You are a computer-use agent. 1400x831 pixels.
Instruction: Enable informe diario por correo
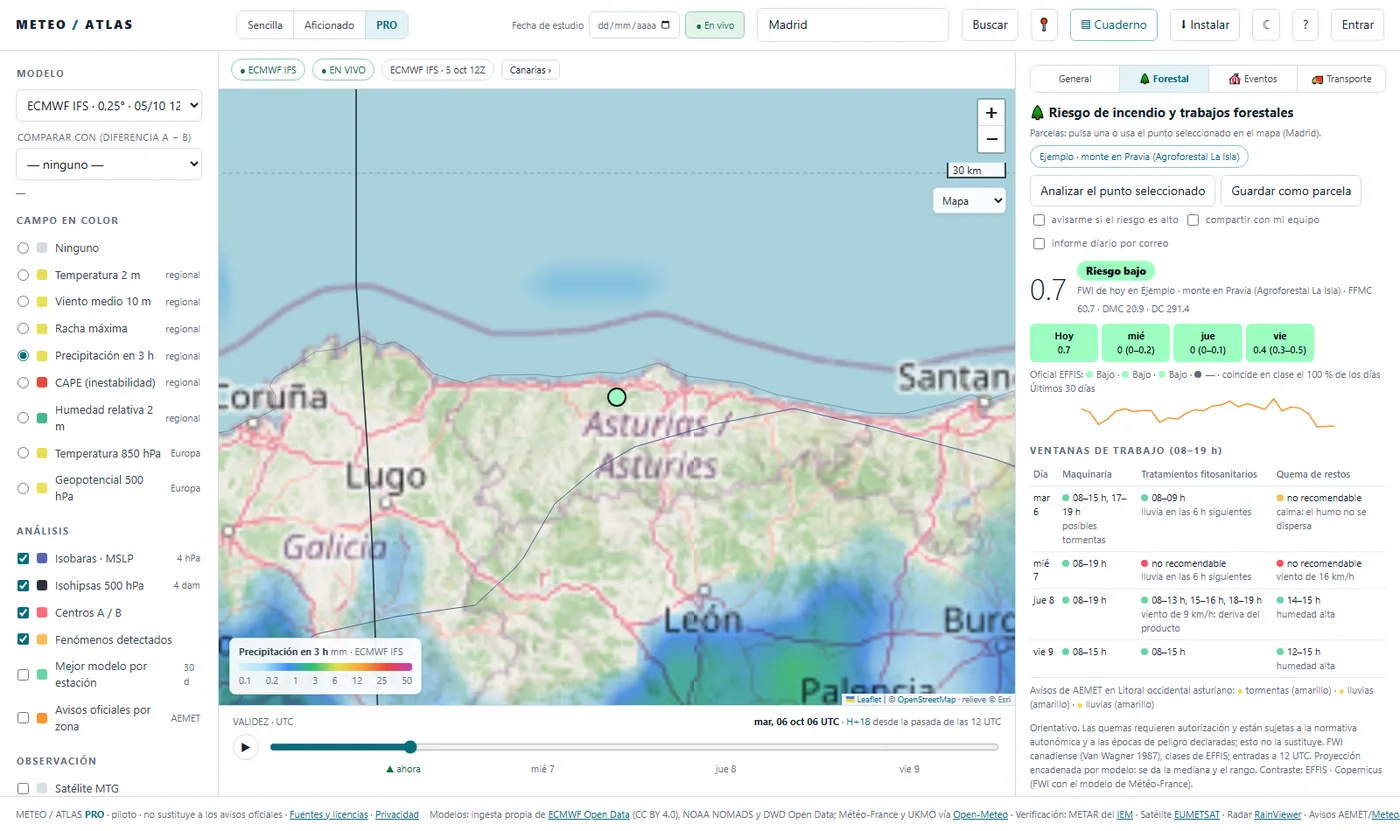(1039, 243)
